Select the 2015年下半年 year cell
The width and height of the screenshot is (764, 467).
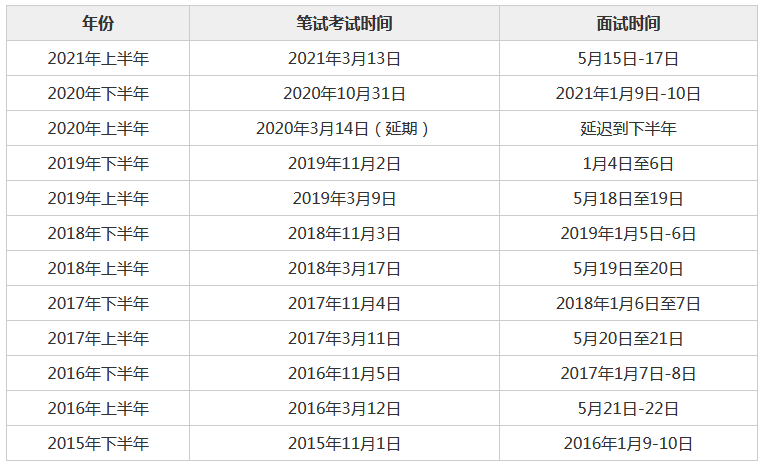[98, 444]
